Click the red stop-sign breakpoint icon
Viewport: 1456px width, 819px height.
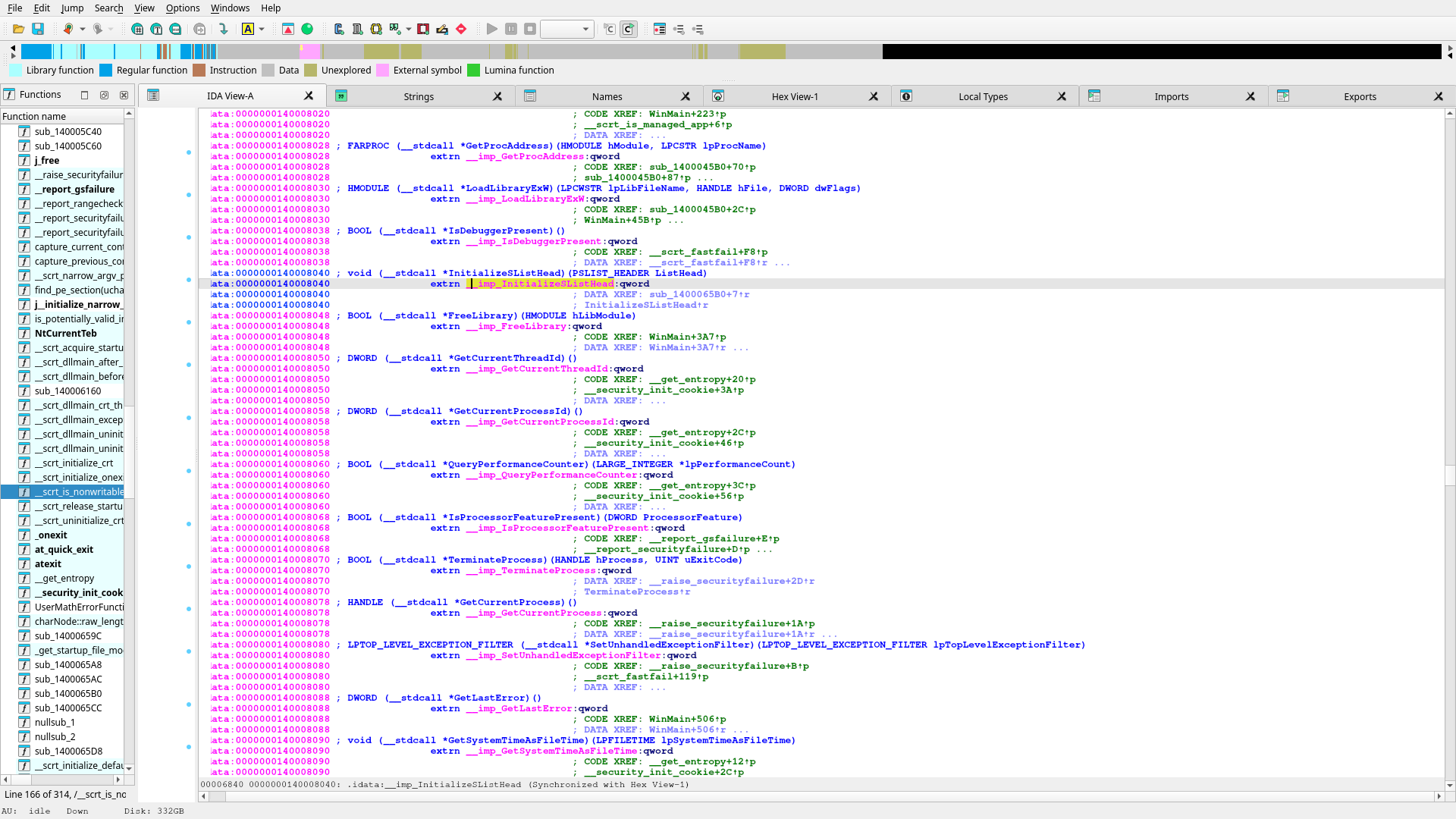pos(461,29)
